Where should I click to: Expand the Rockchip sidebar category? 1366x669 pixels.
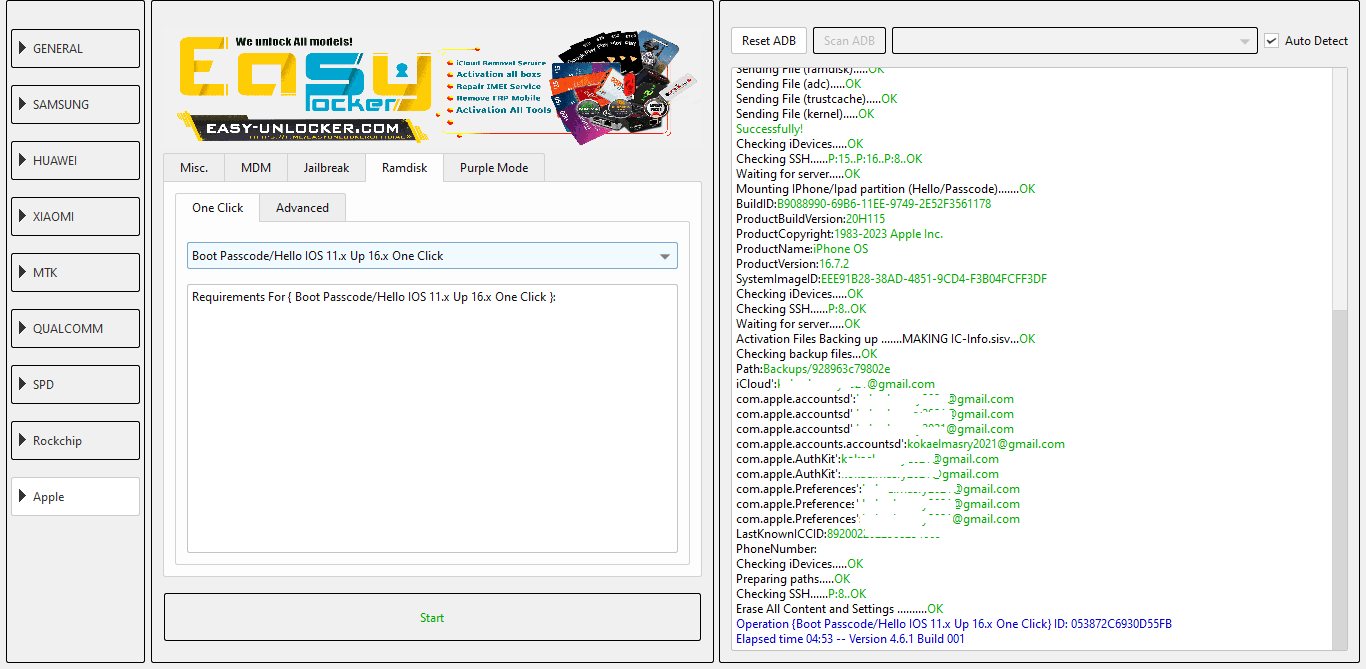(x=75, y=440)
